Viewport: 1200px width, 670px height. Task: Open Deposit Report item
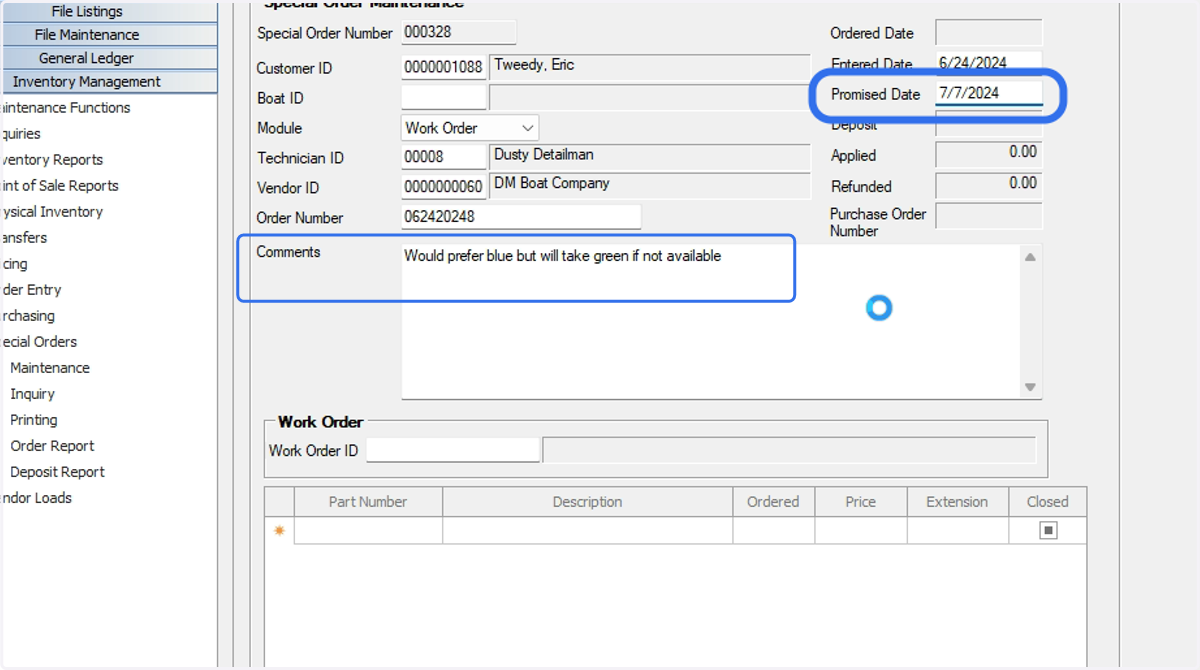click(57, 472)
